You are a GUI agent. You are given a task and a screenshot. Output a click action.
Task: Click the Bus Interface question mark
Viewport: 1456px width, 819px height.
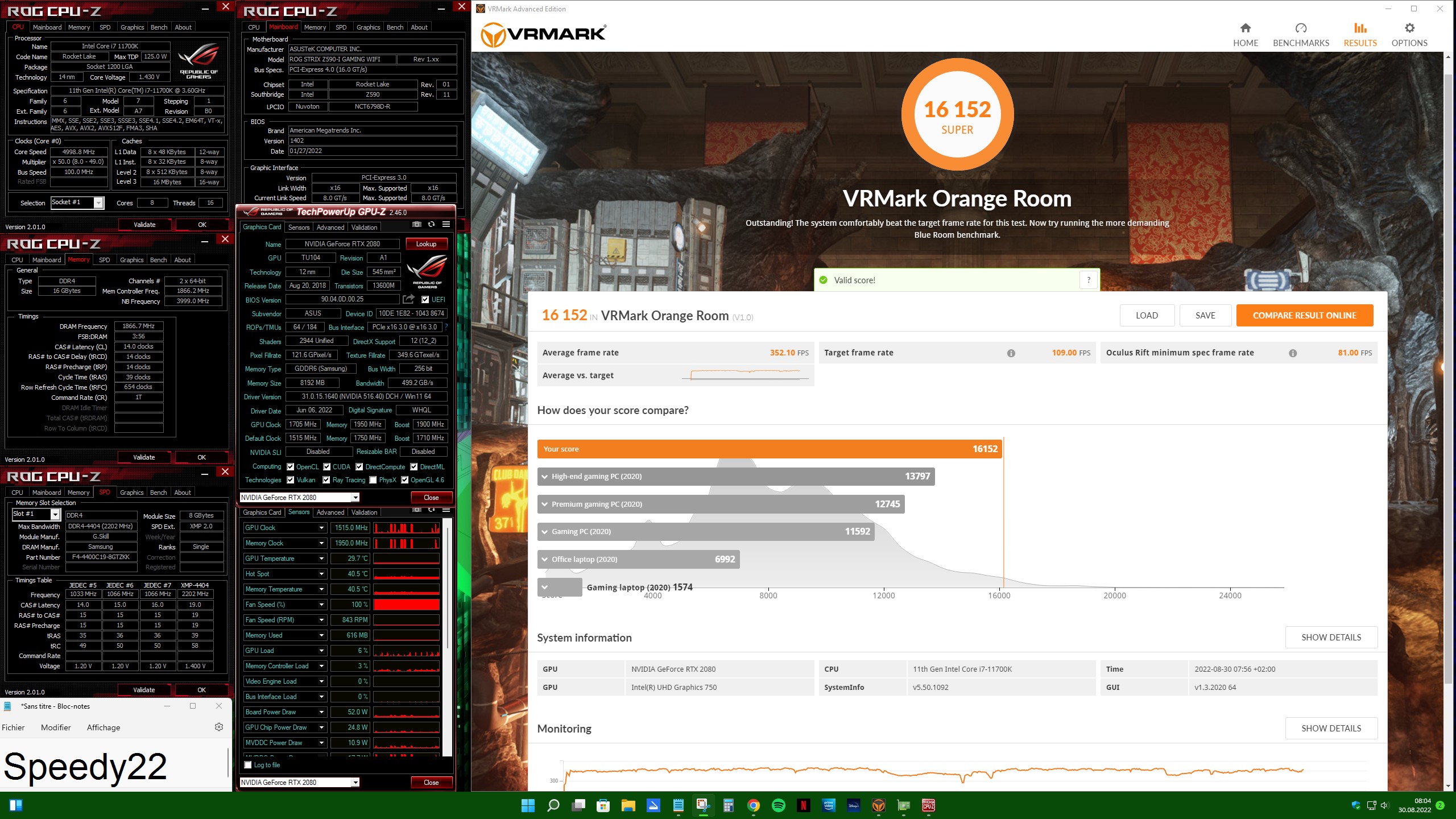[446, 327]
